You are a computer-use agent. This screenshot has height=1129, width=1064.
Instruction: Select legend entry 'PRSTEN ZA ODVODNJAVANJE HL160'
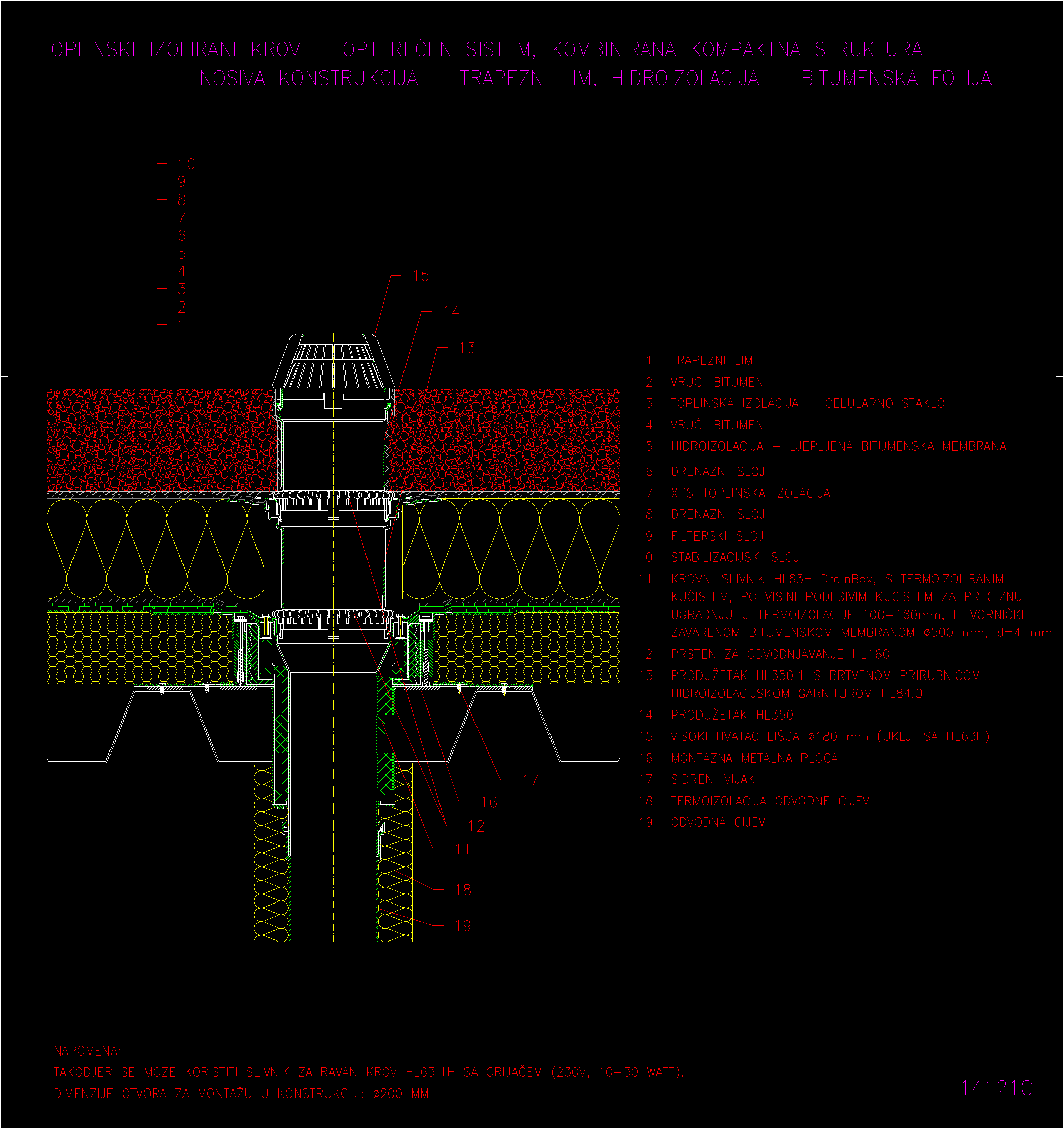click(780, 654)
